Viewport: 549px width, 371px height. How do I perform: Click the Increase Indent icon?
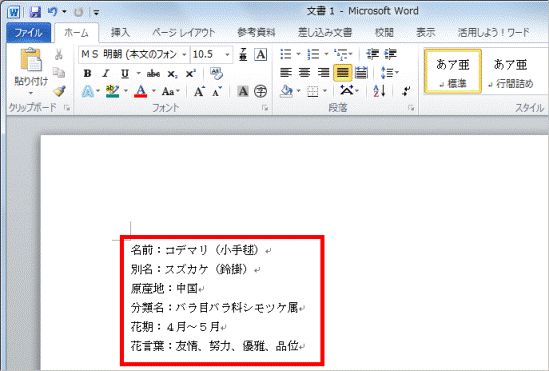(x=390, y=54)
